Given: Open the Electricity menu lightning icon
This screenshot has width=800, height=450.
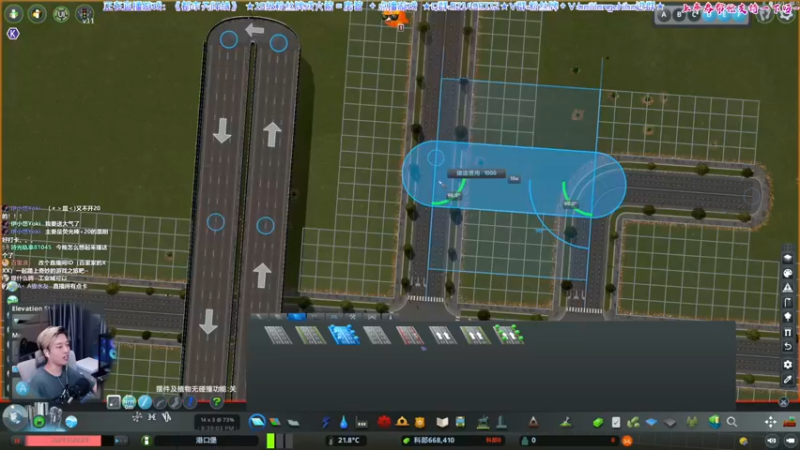Looking at the screenshot, I should (326, 422).
